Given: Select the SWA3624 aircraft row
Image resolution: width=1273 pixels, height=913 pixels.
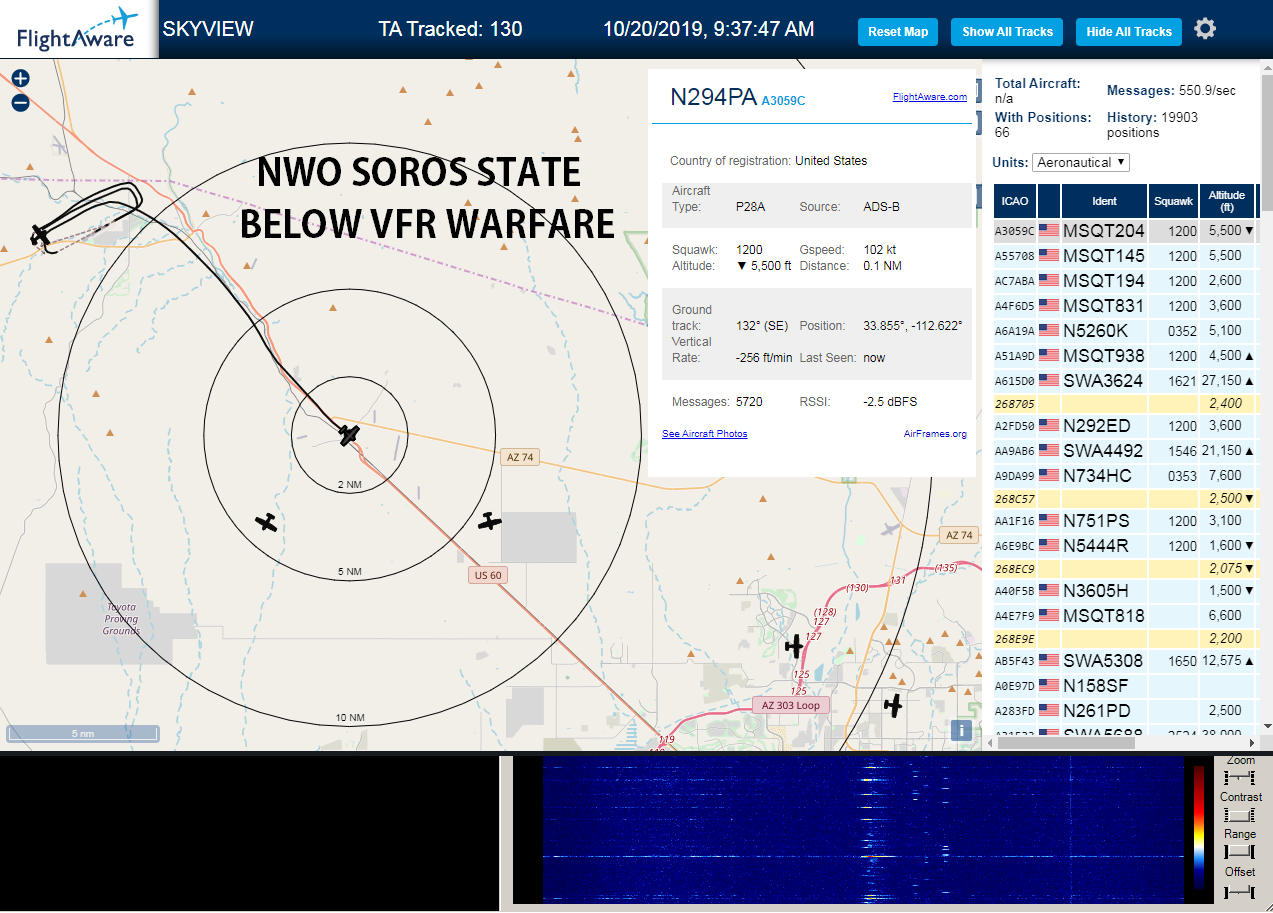Looking at the screenshot, I should click(1125, 381).
